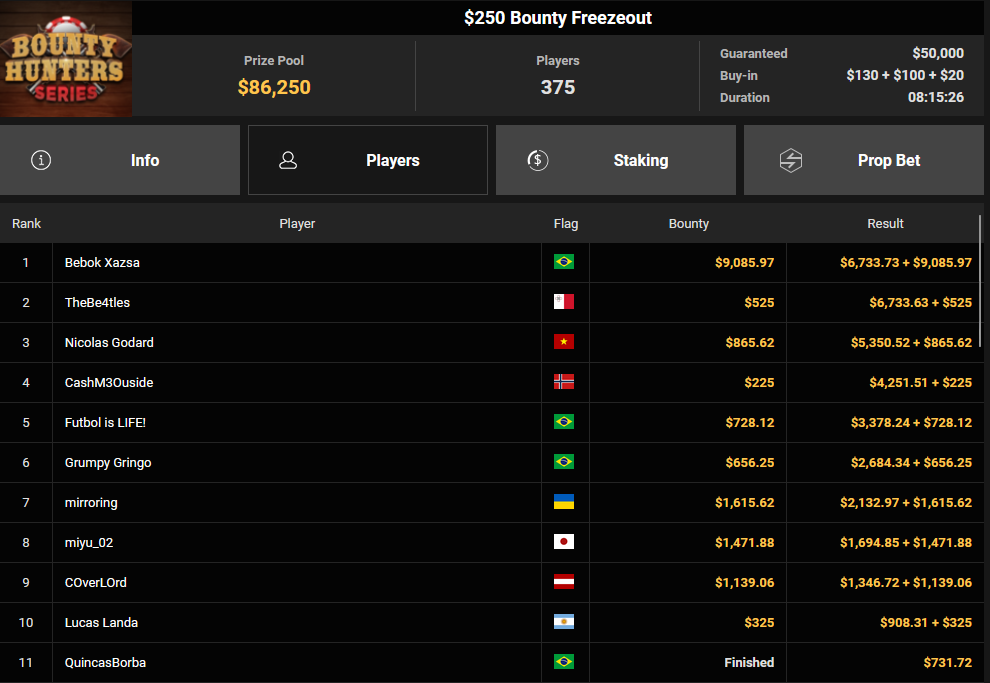The width and height of the screenshot is (990, 683).
Task: Click the Norway flag for CashM3Ouside
Action: (564, 382)
